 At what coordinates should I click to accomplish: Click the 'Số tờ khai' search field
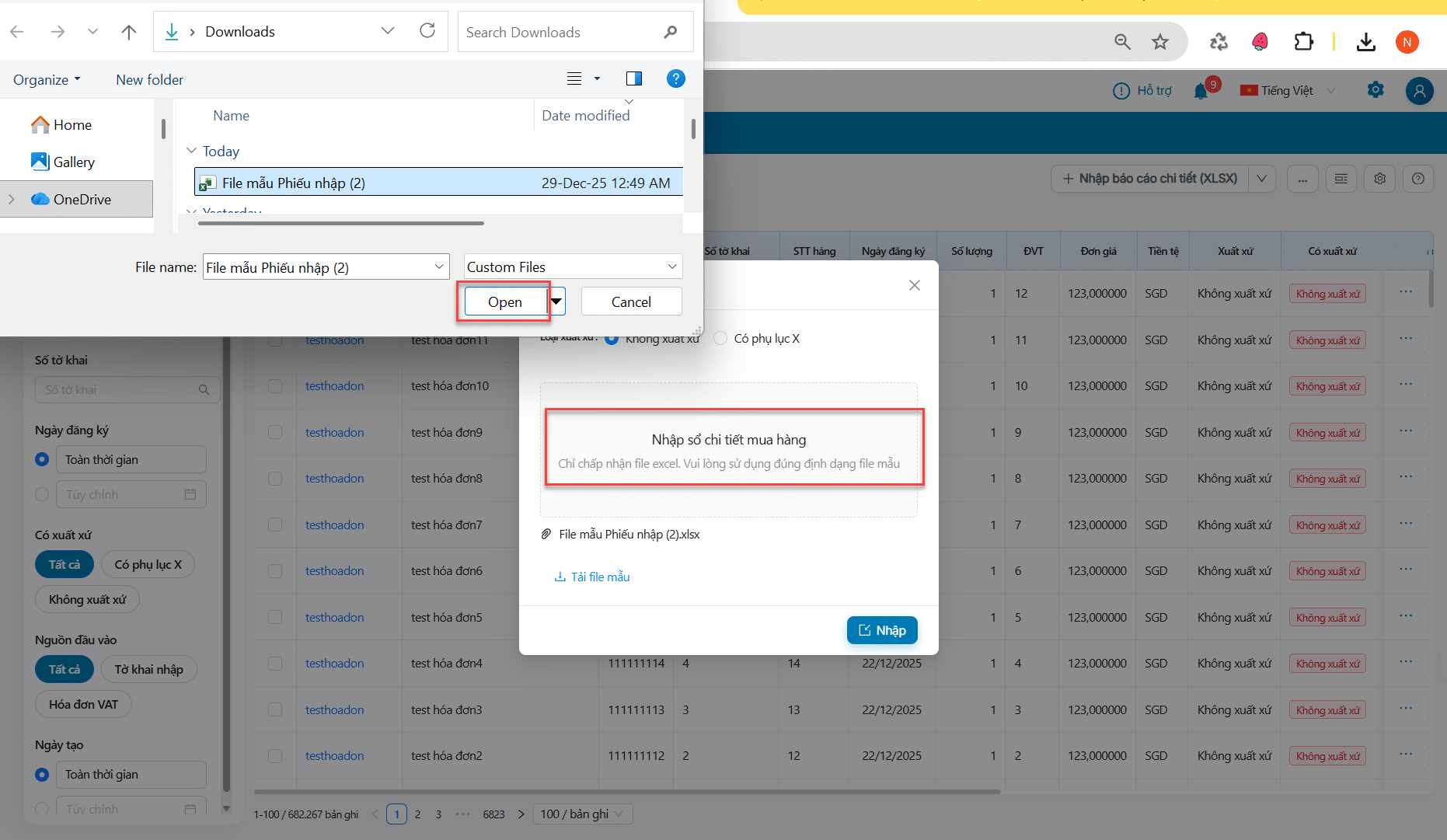(120, 389)
